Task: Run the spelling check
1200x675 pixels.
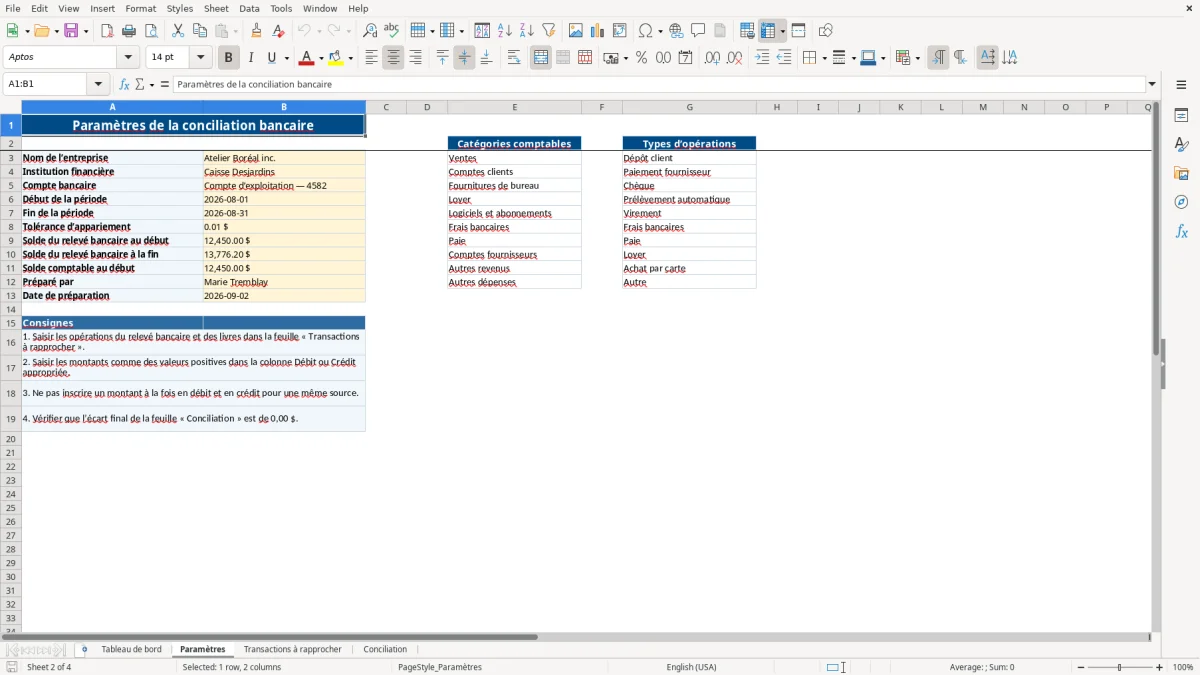Action: (x=392, y=31)
